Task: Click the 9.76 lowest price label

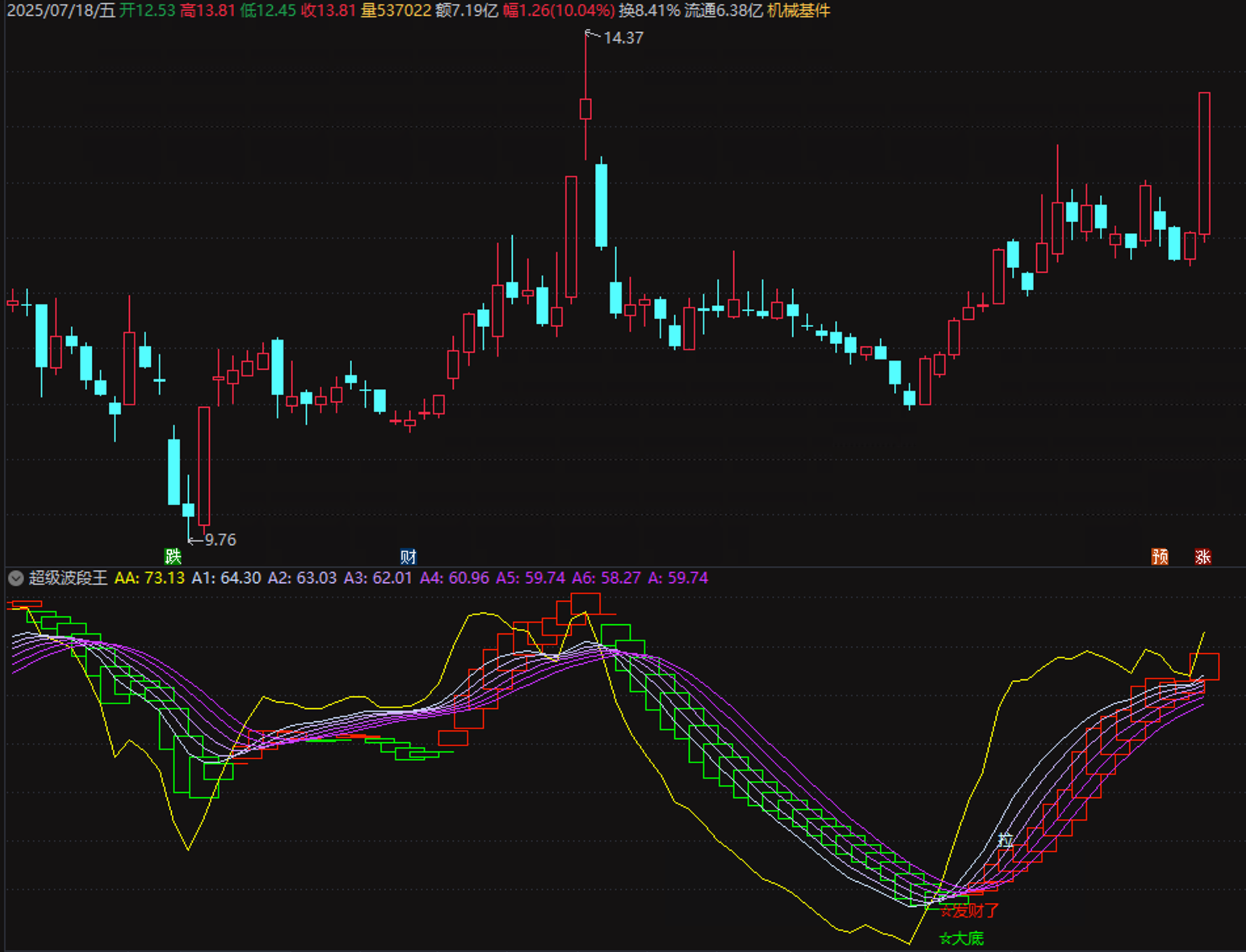Action: click(x=220, y=540)
